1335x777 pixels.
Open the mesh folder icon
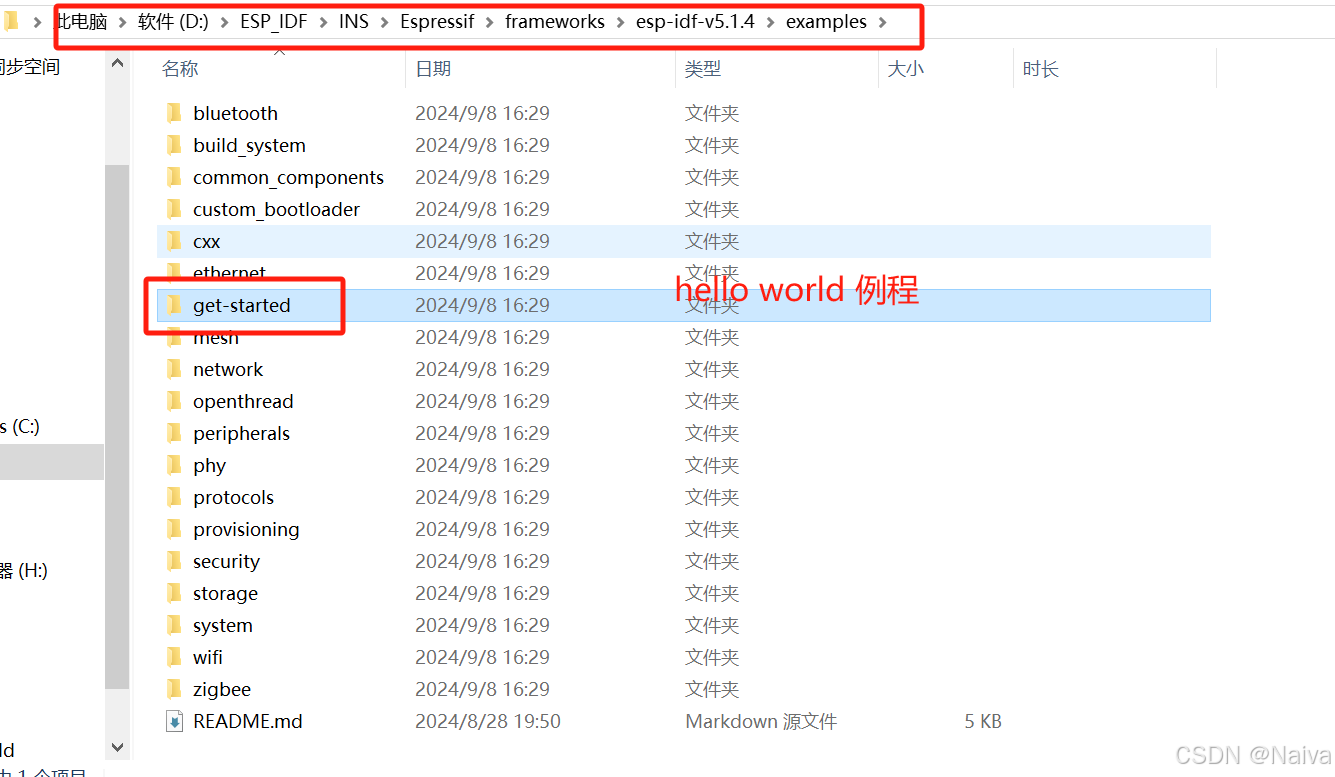click(x=174, y=337)
